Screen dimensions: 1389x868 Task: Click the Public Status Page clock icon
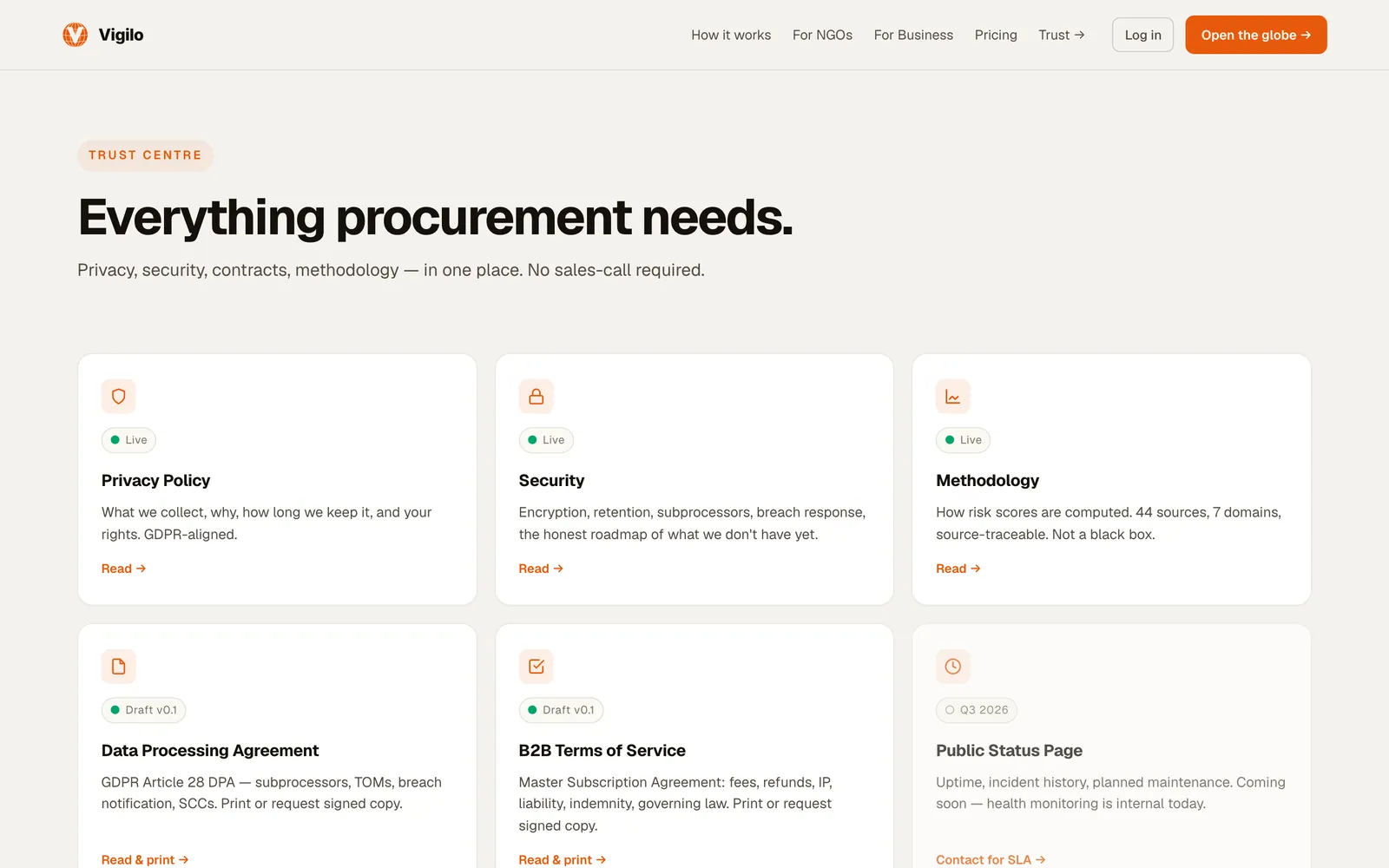coord(953,667)
